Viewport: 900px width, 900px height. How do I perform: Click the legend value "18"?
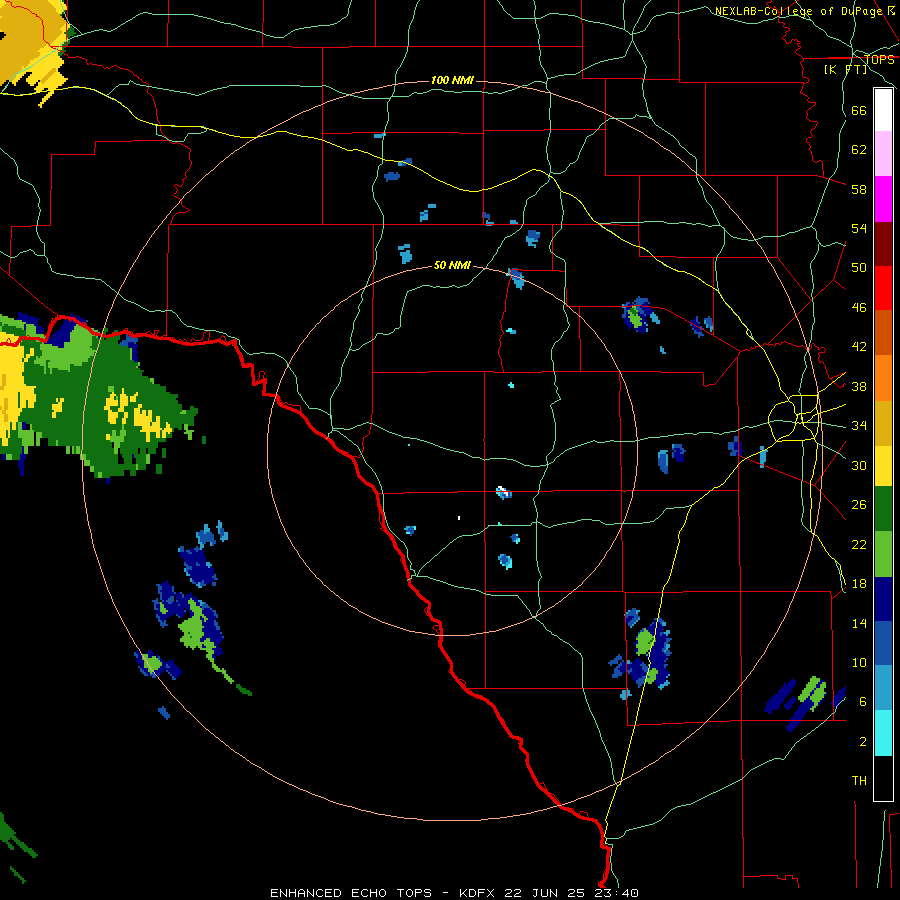click(859, 584)
